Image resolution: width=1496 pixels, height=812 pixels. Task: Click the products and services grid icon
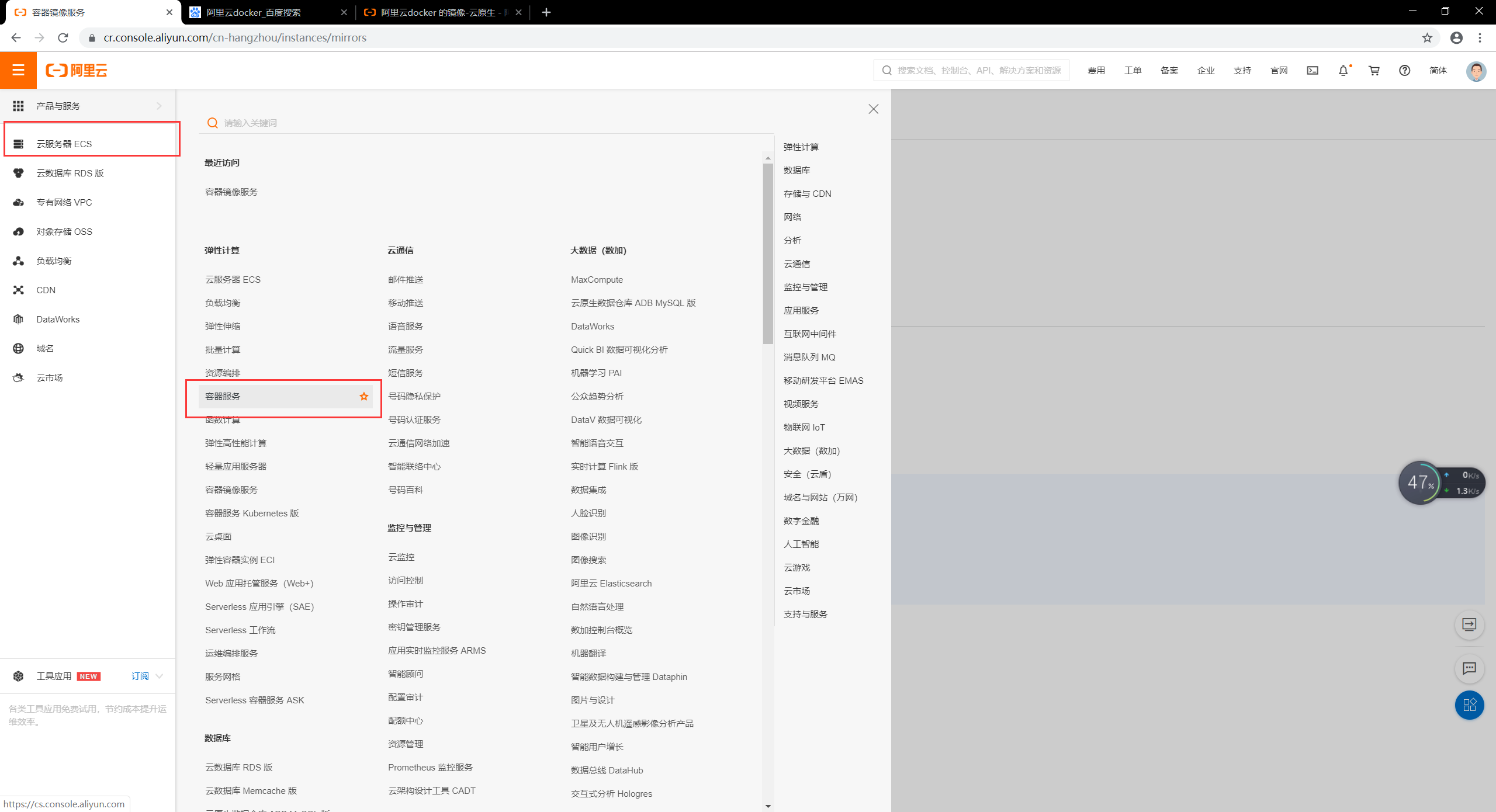coord(18,106)
